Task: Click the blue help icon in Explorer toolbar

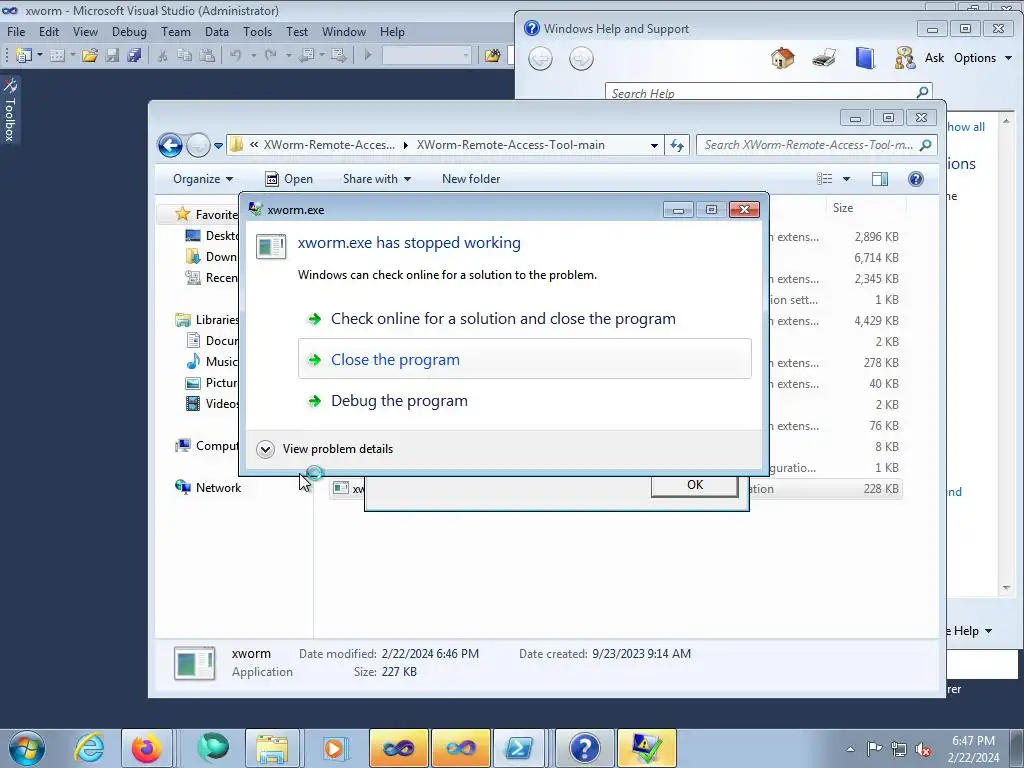Action: (916, 179)
